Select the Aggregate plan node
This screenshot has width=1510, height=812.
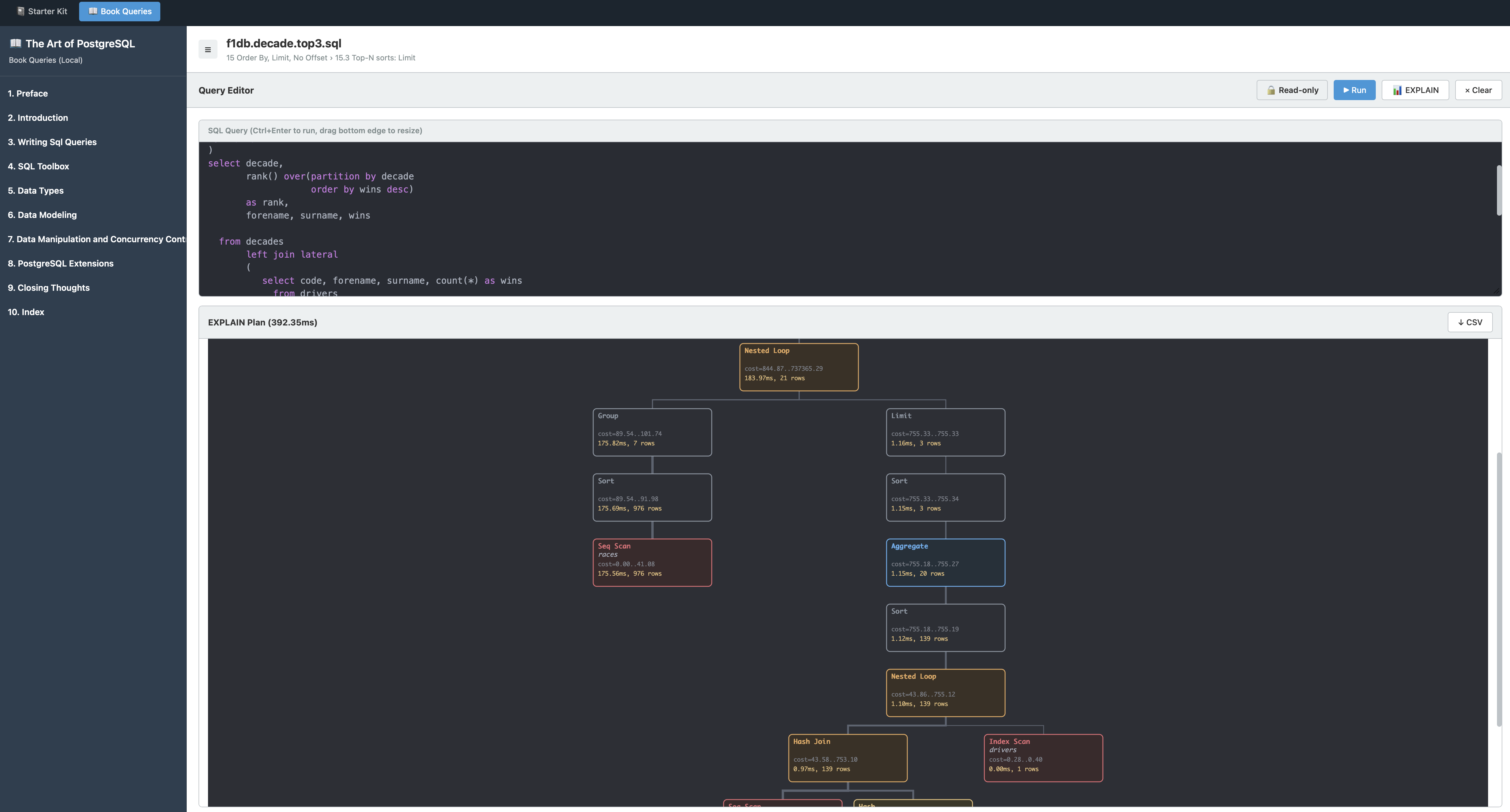(x=946, y=562)
